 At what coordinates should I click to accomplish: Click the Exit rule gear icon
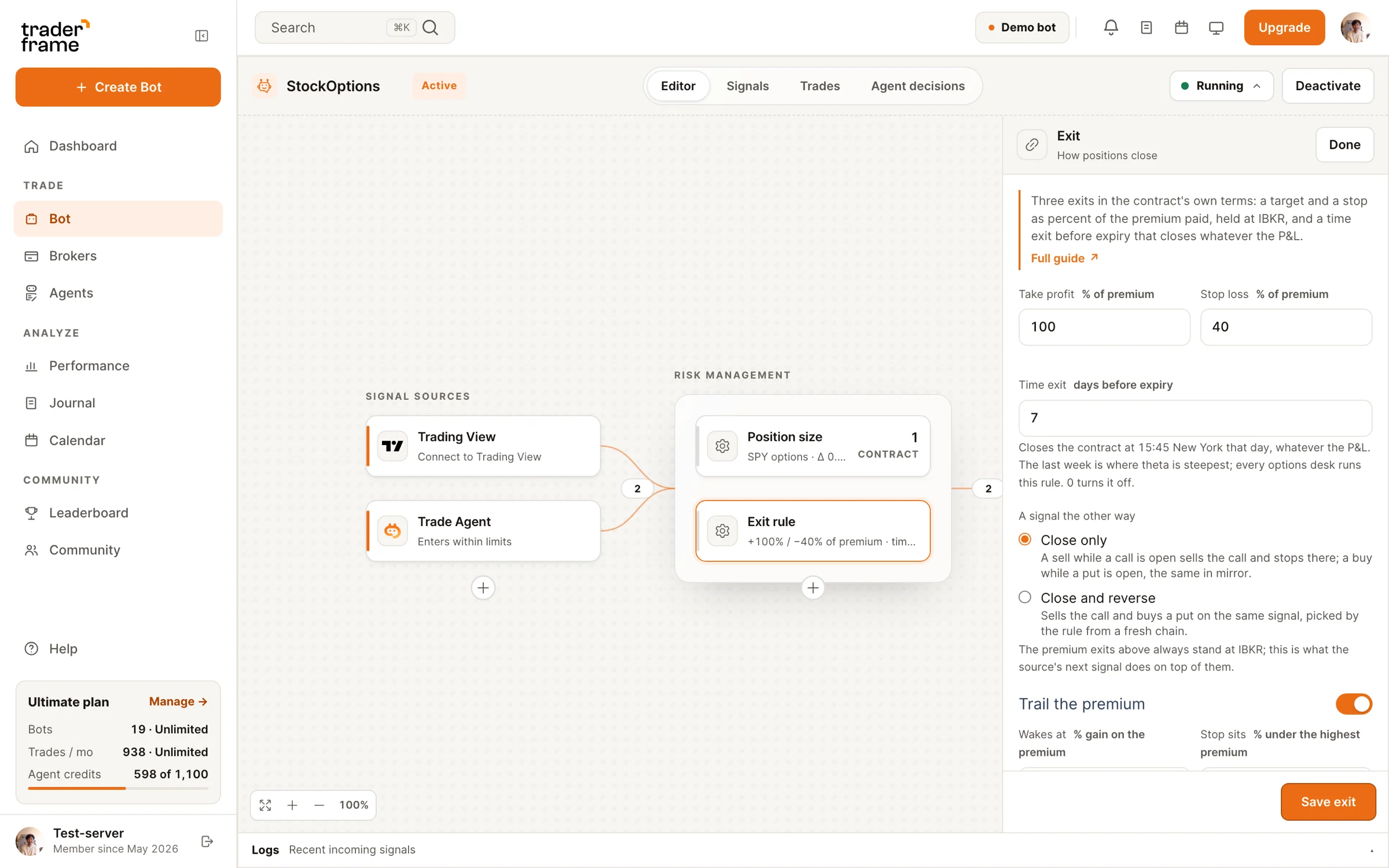point(722,531)
